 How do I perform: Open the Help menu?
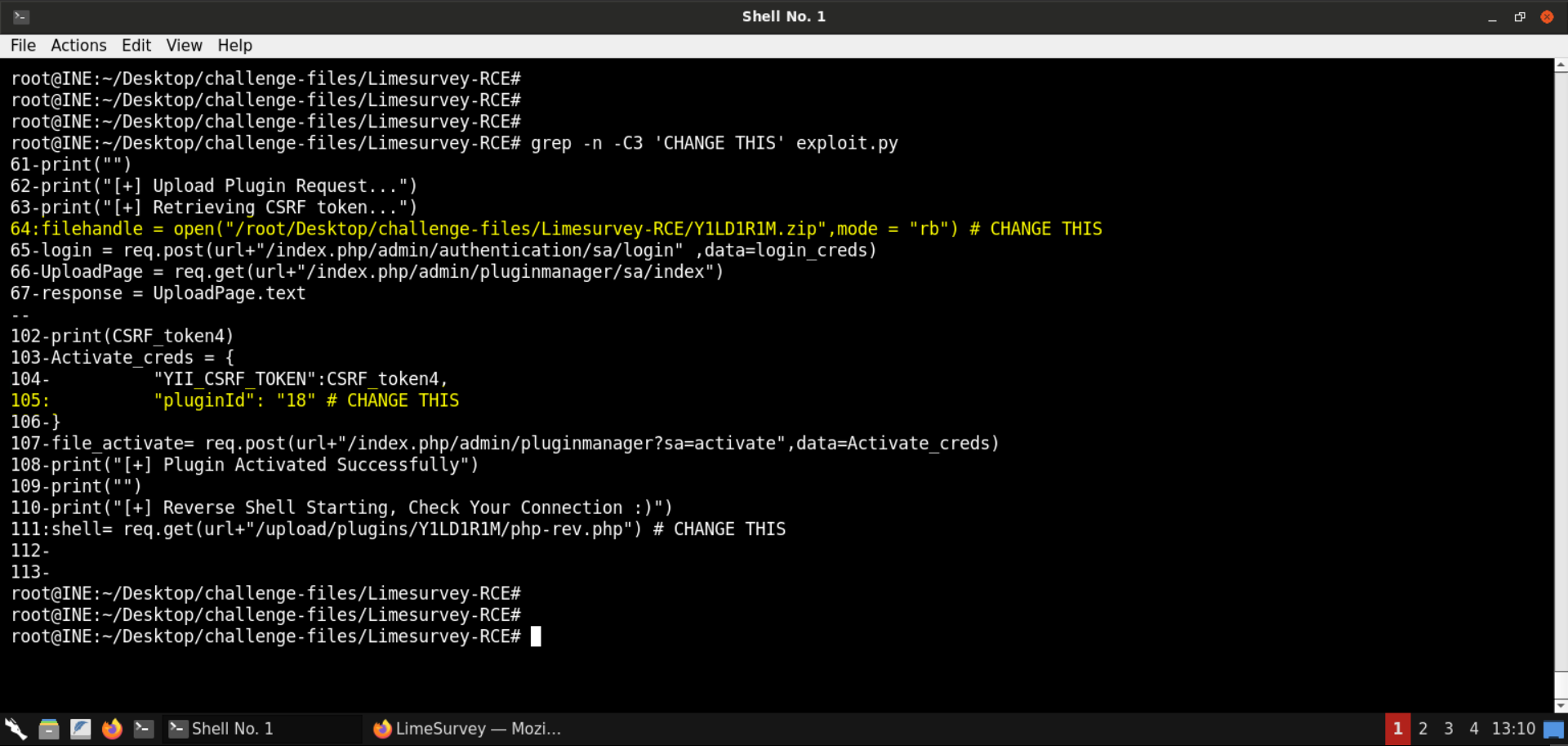tap(234, 45)
